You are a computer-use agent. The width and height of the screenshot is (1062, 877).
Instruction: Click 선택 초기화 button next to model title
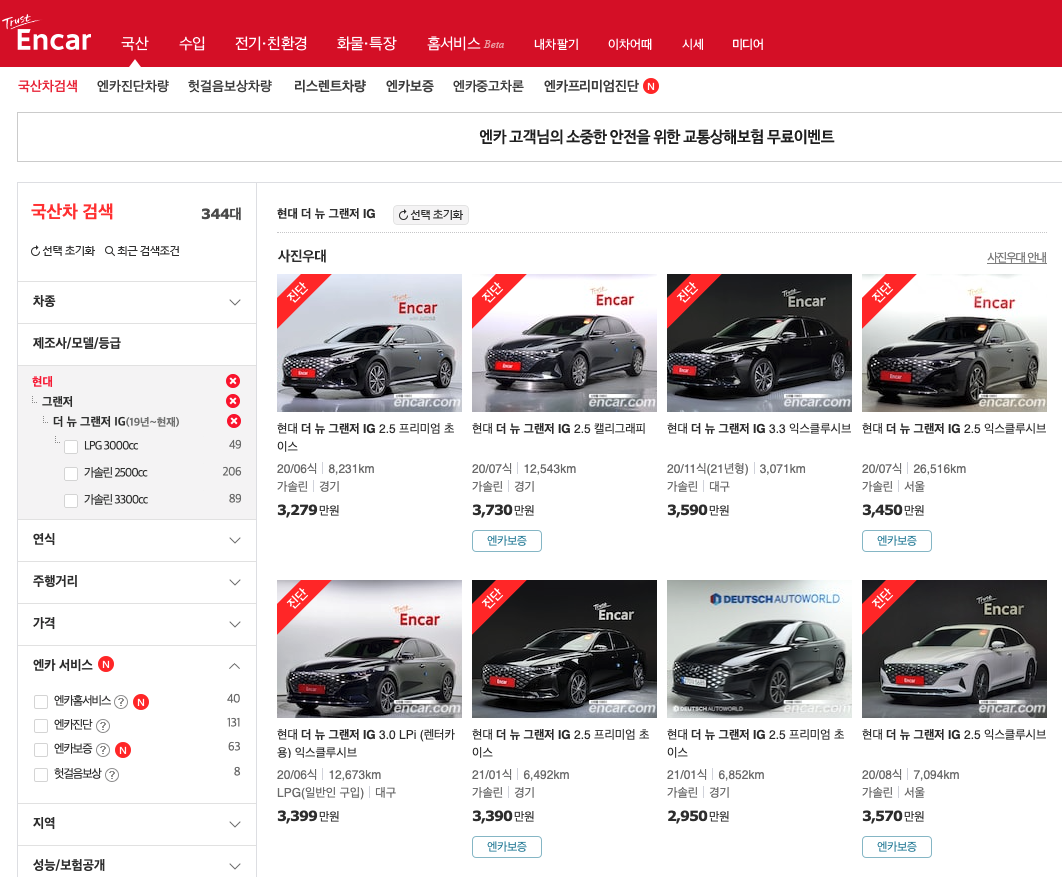pyautogui.click(x=431, y=215)
